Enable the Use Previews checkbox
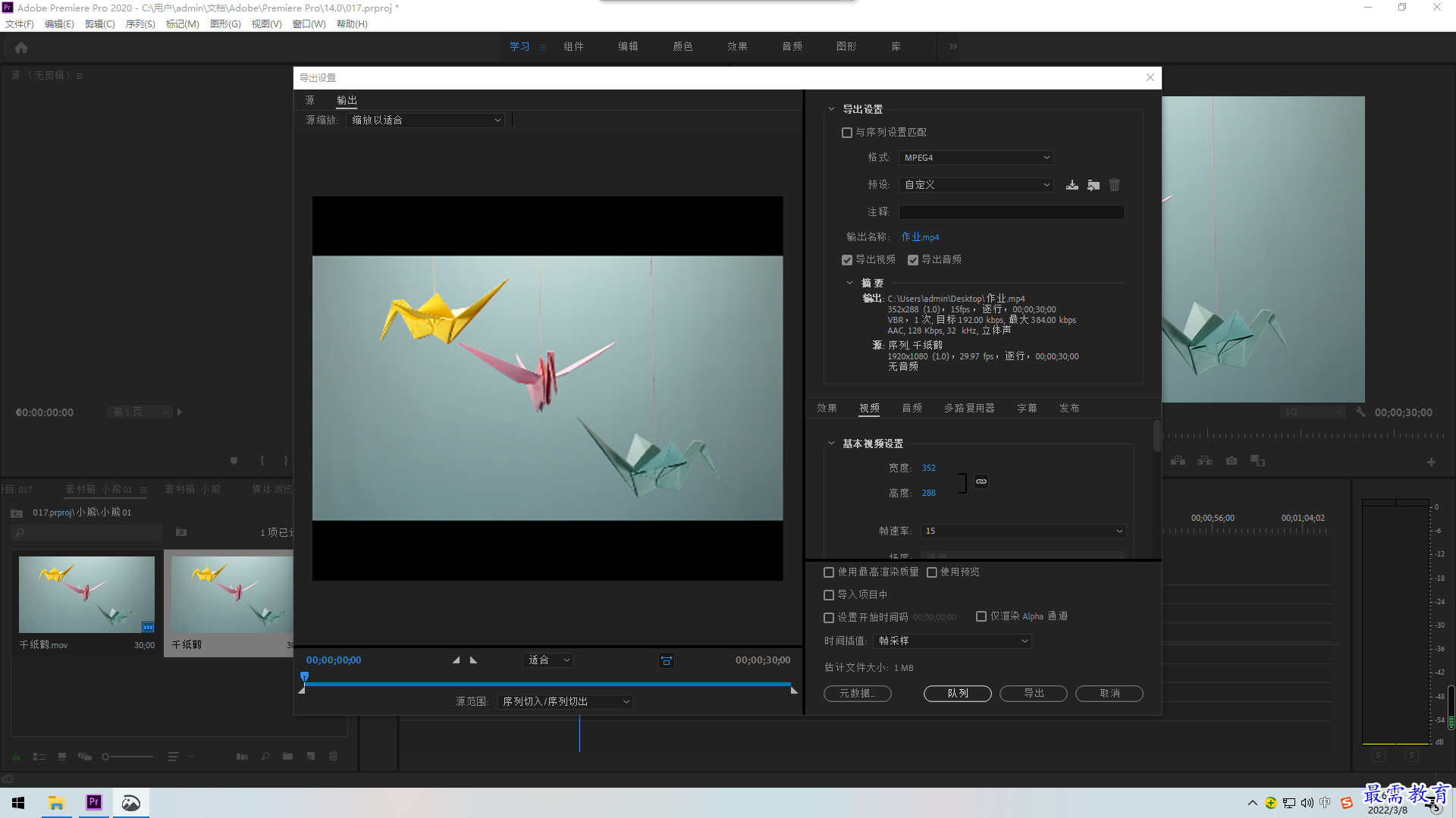Image resolution: width=1456 pixels, height=818 pixels. (932, 572)
